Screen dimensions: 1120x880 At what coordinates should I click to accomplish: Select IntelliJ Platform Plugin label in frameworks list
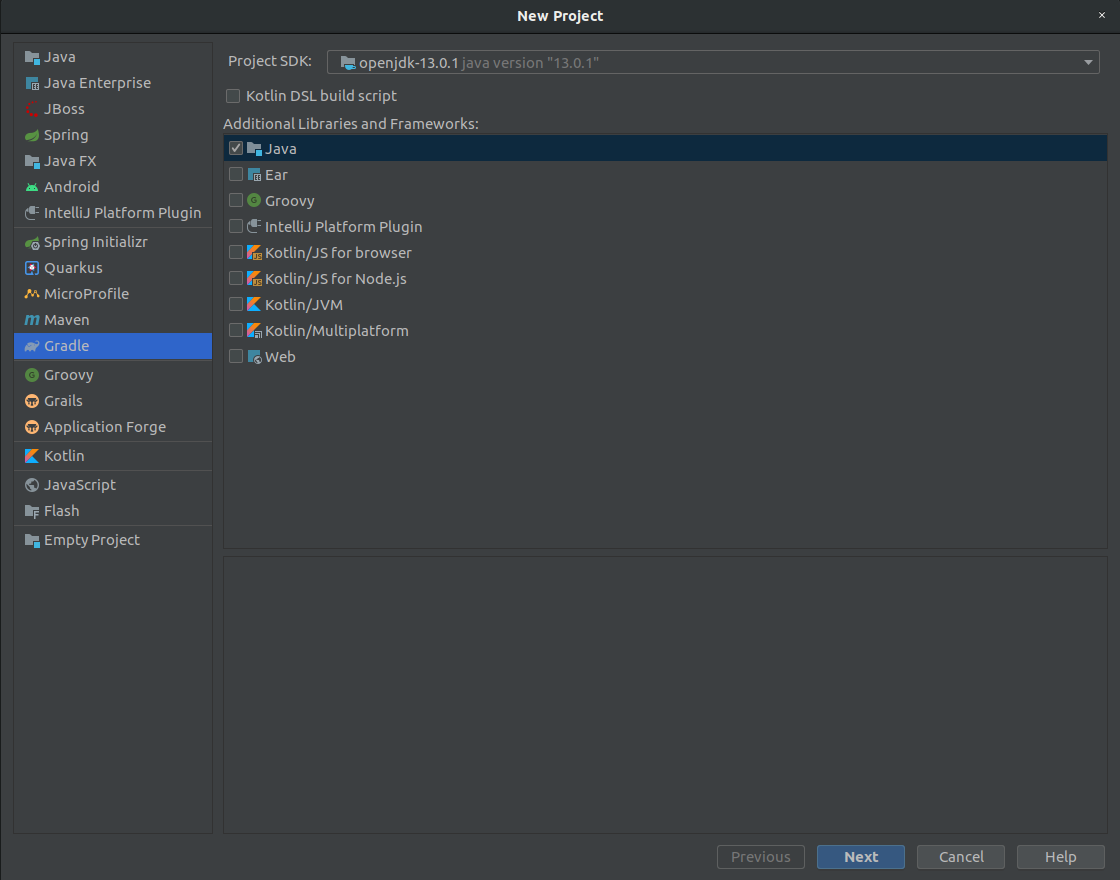click(x=344, y=226)
